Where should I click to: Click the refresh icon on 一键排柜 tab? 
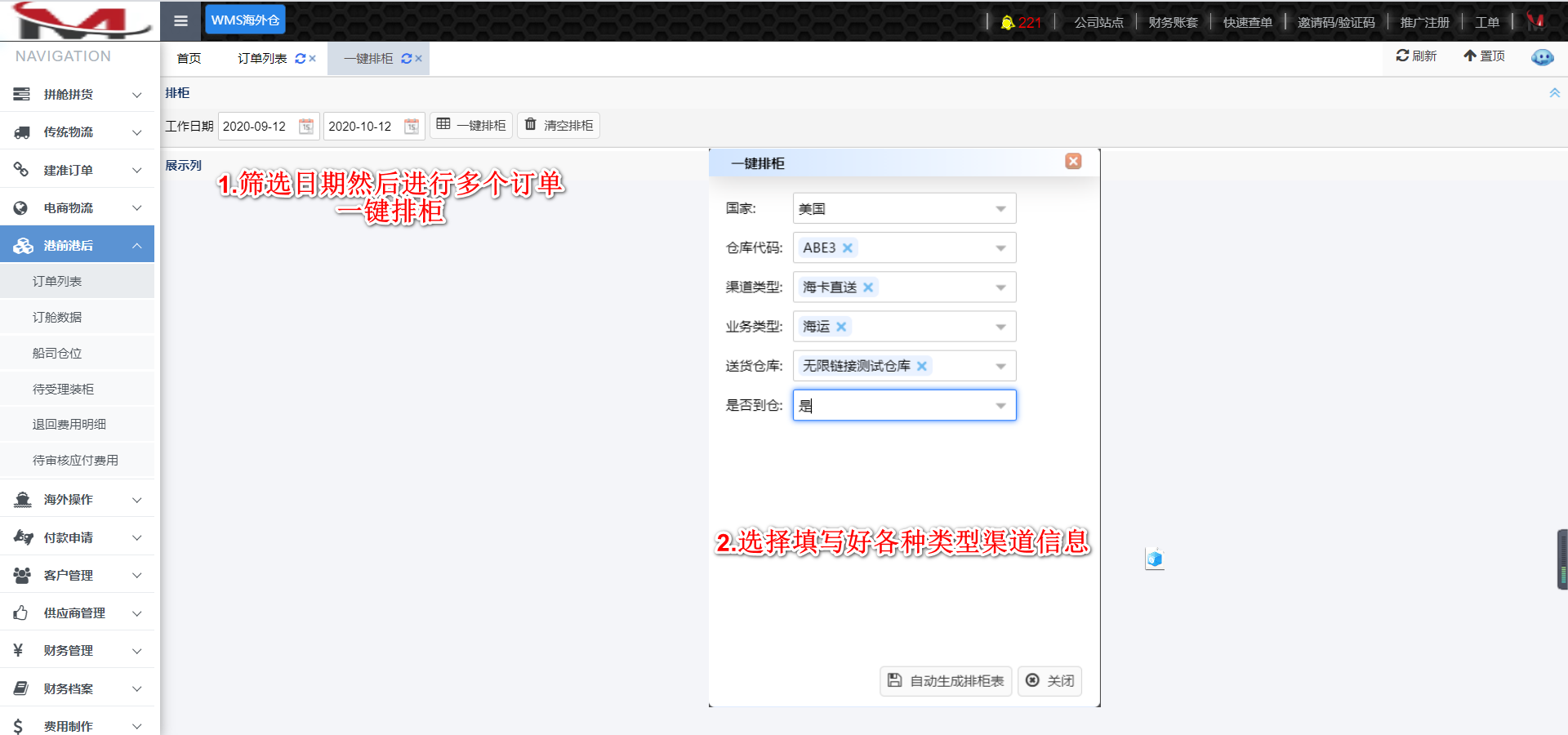pyautogui.click(x=406, y=59)
